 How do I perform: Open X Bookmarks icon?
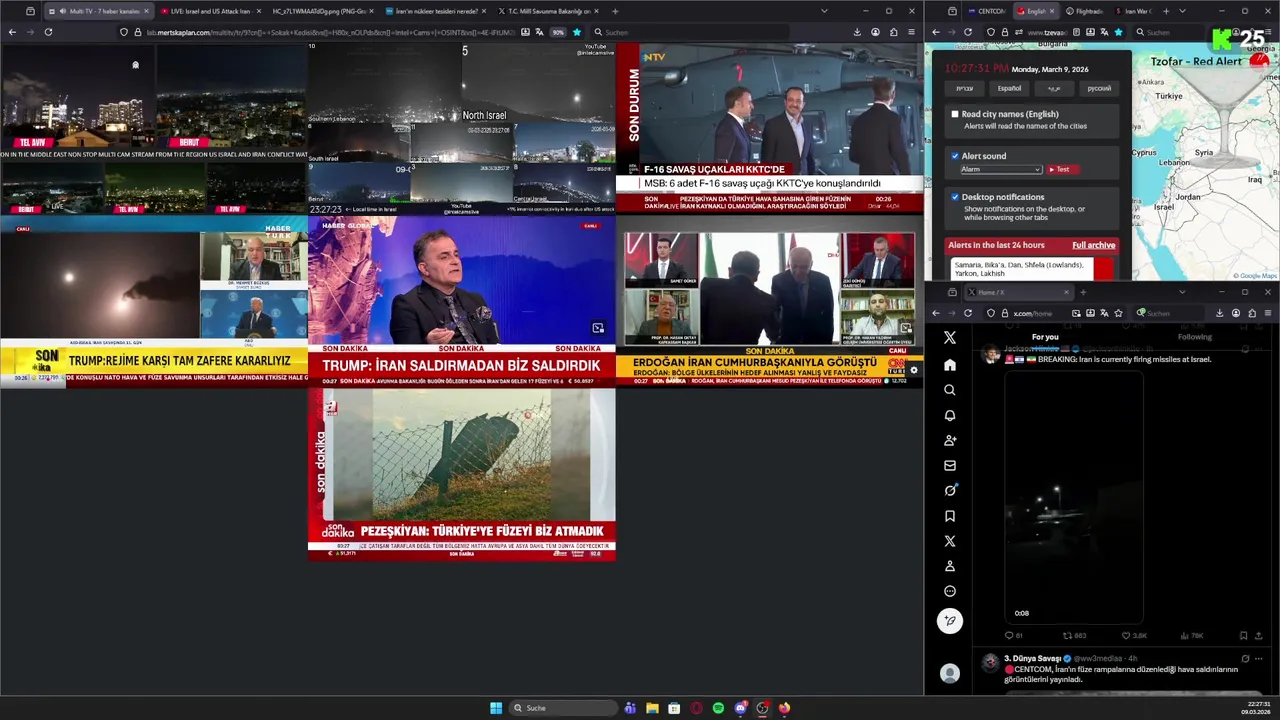pyautogui.click(x=949, y=516)
